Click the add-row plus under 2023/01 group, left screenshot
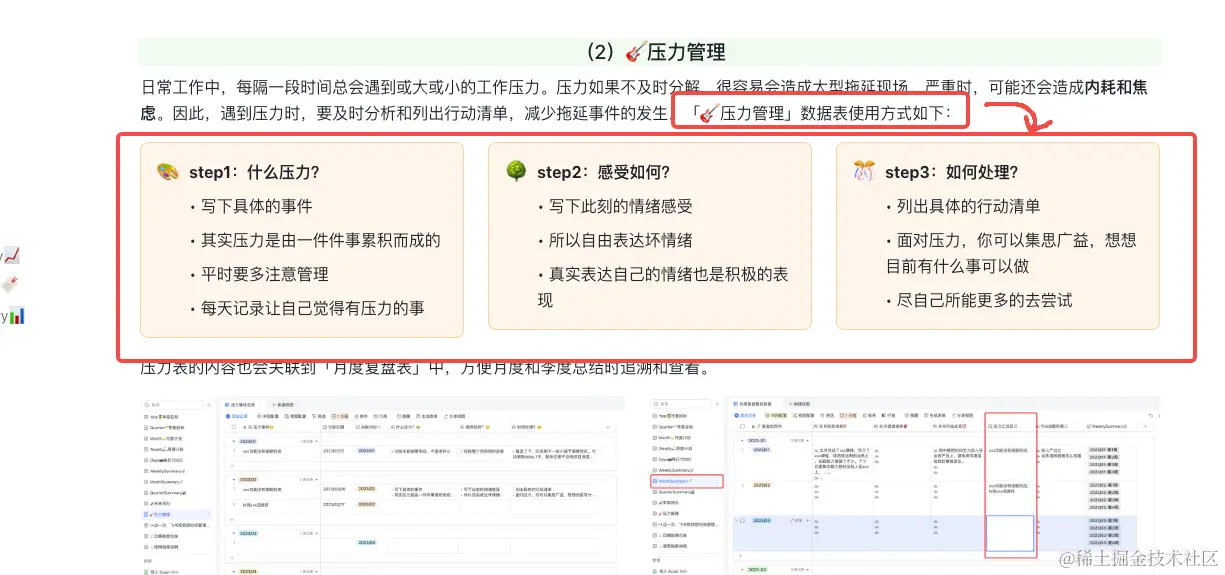 point(232,466)
